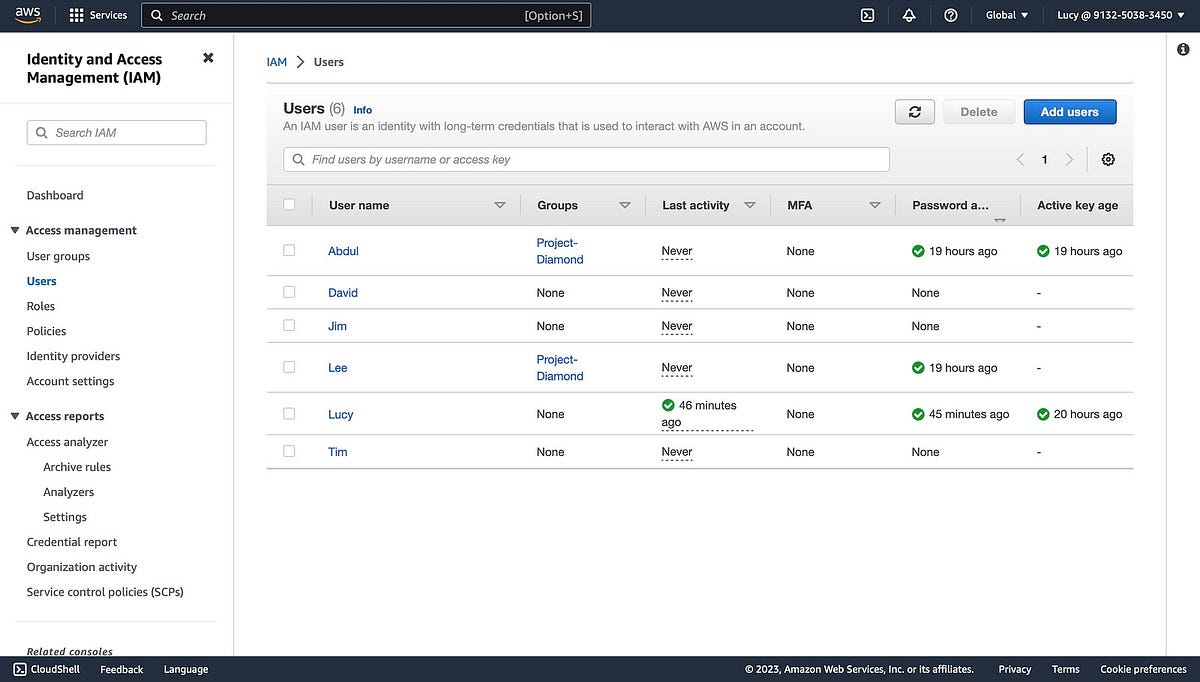Open the notifications bell
1200x682 pixels.
[x=909, y=15]
